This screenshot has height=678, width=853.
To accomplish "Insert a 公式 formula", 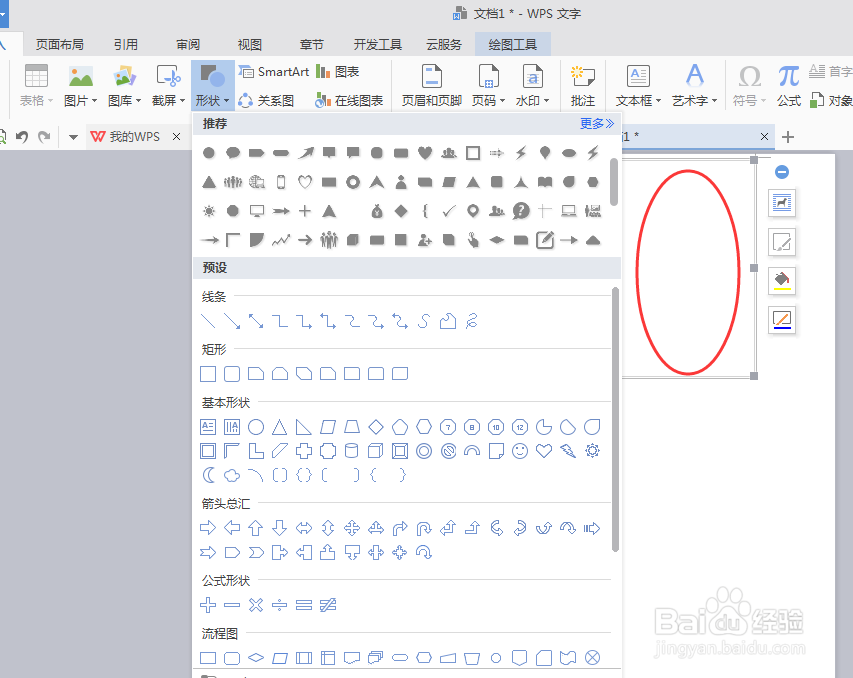I will (x=789, y=85).
